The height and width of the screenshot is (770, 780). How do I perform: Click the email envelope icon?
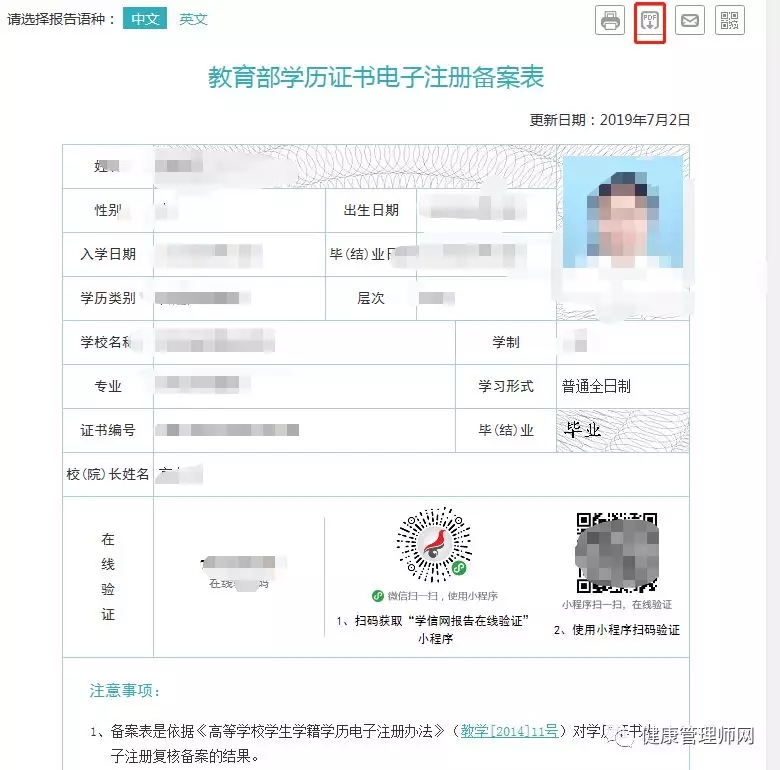click(x=689, y=20)
